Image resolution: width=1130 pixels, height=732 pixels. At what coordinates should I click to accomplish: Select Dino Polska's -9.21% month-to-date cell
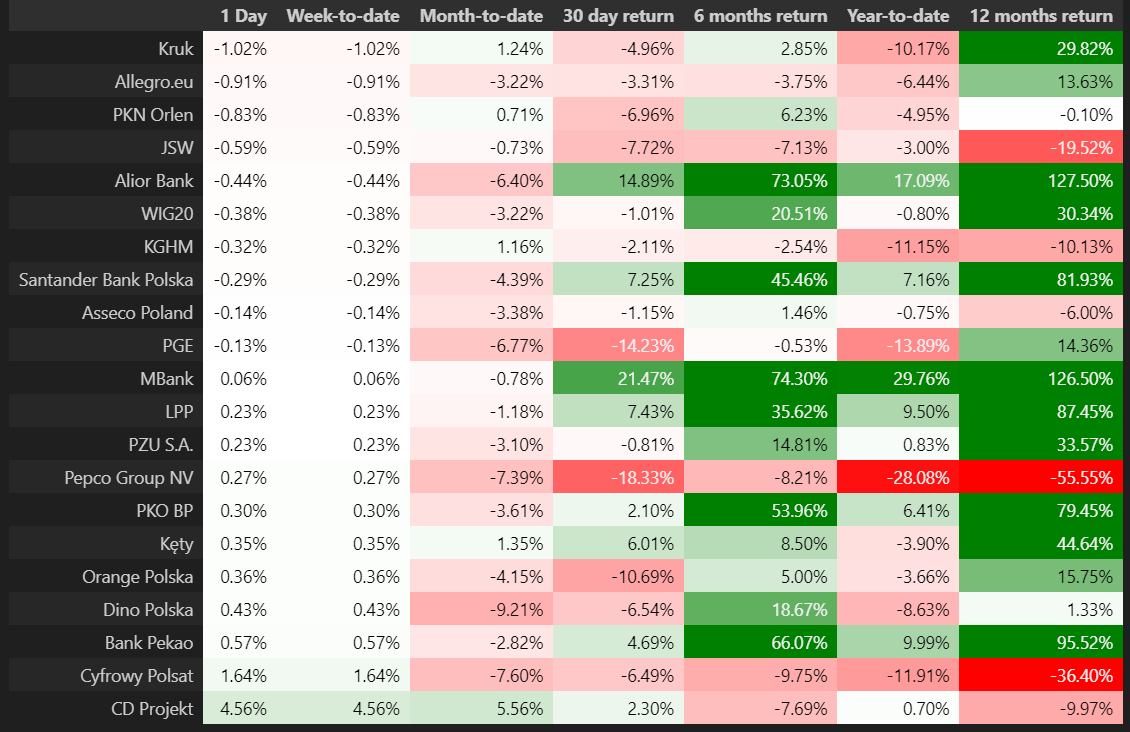481,610
